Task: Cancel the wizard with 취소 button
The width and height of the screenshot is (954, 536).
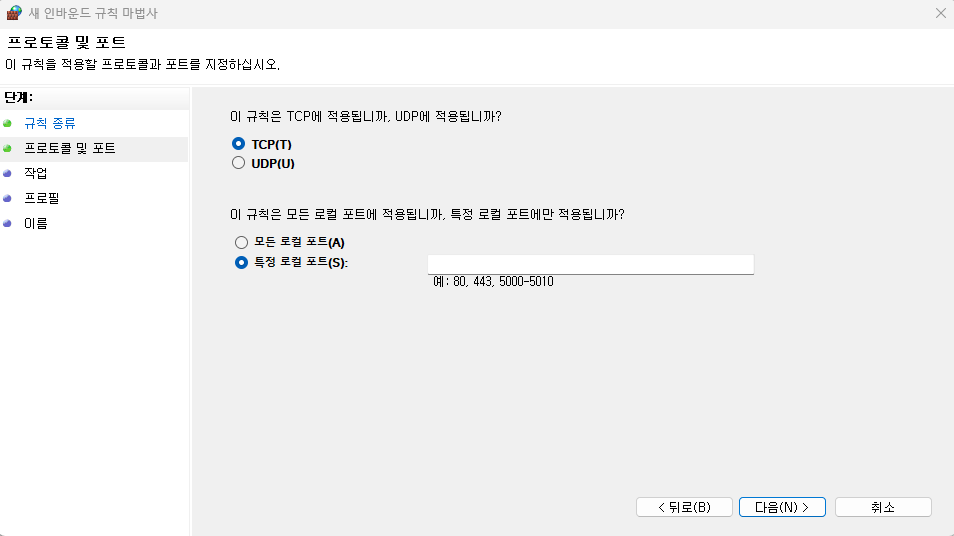Action: click(883, 507)
